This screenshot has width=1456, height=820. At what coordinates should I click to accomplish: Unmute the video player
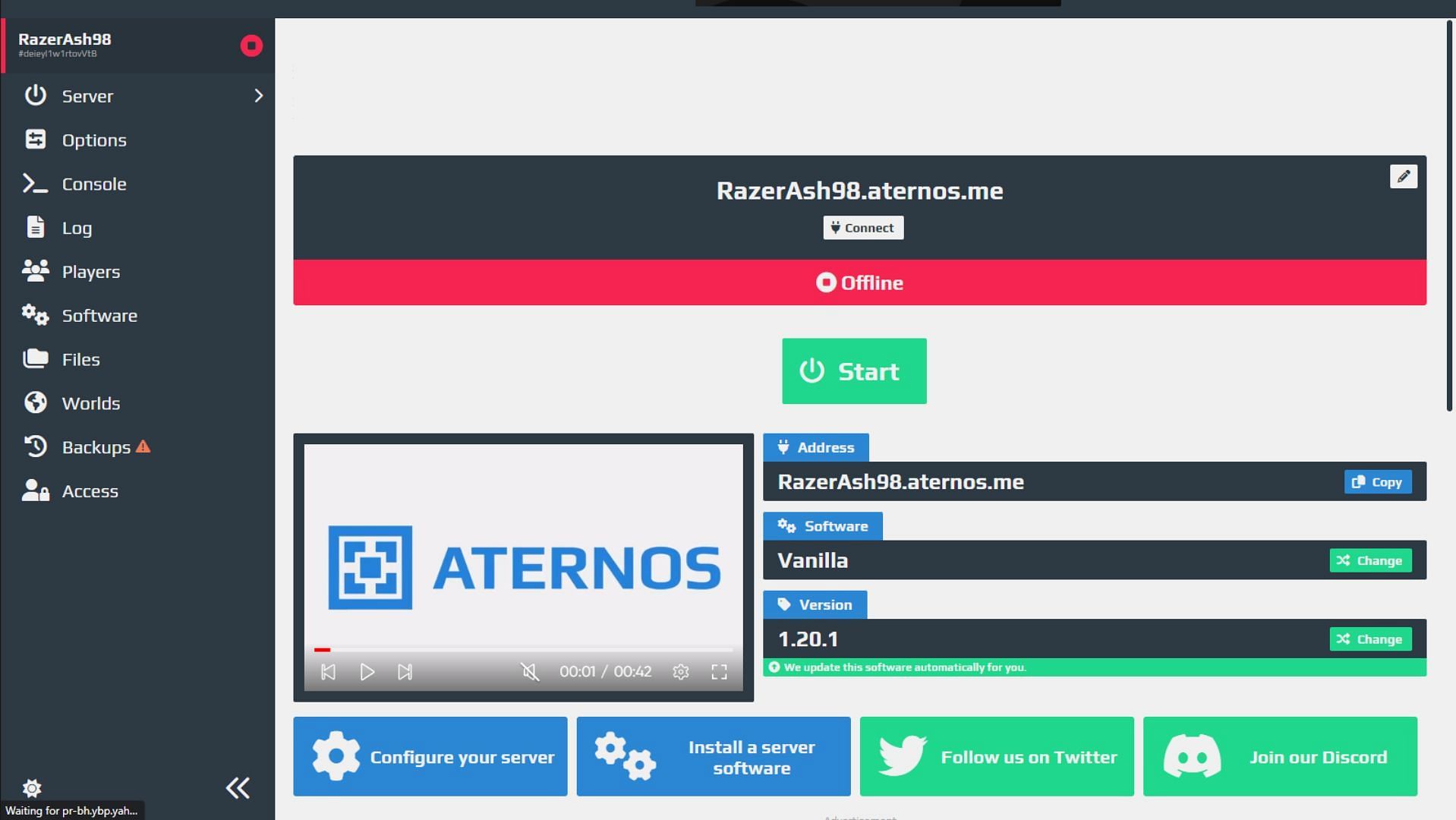[530, 672]
